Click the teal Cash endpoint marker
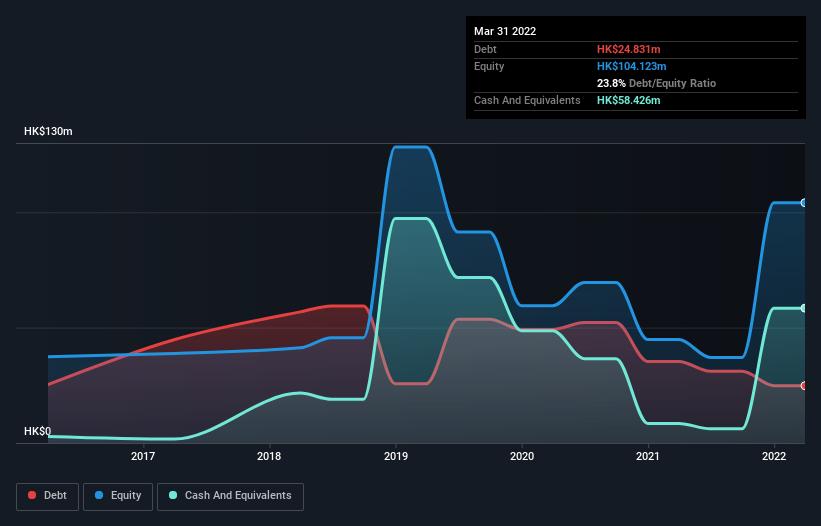 tap(804, 308)
